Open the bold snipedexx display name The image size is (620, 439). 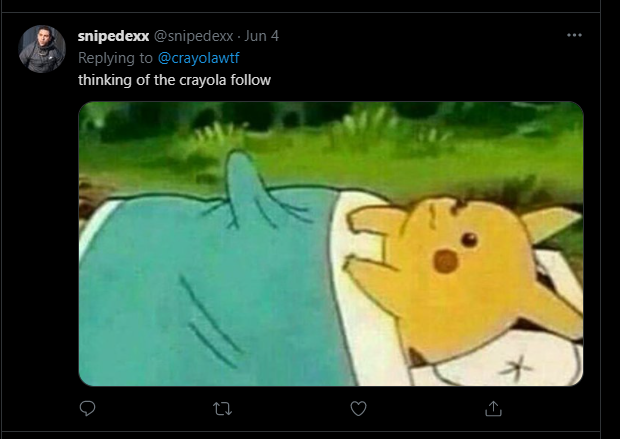(113, 36)
